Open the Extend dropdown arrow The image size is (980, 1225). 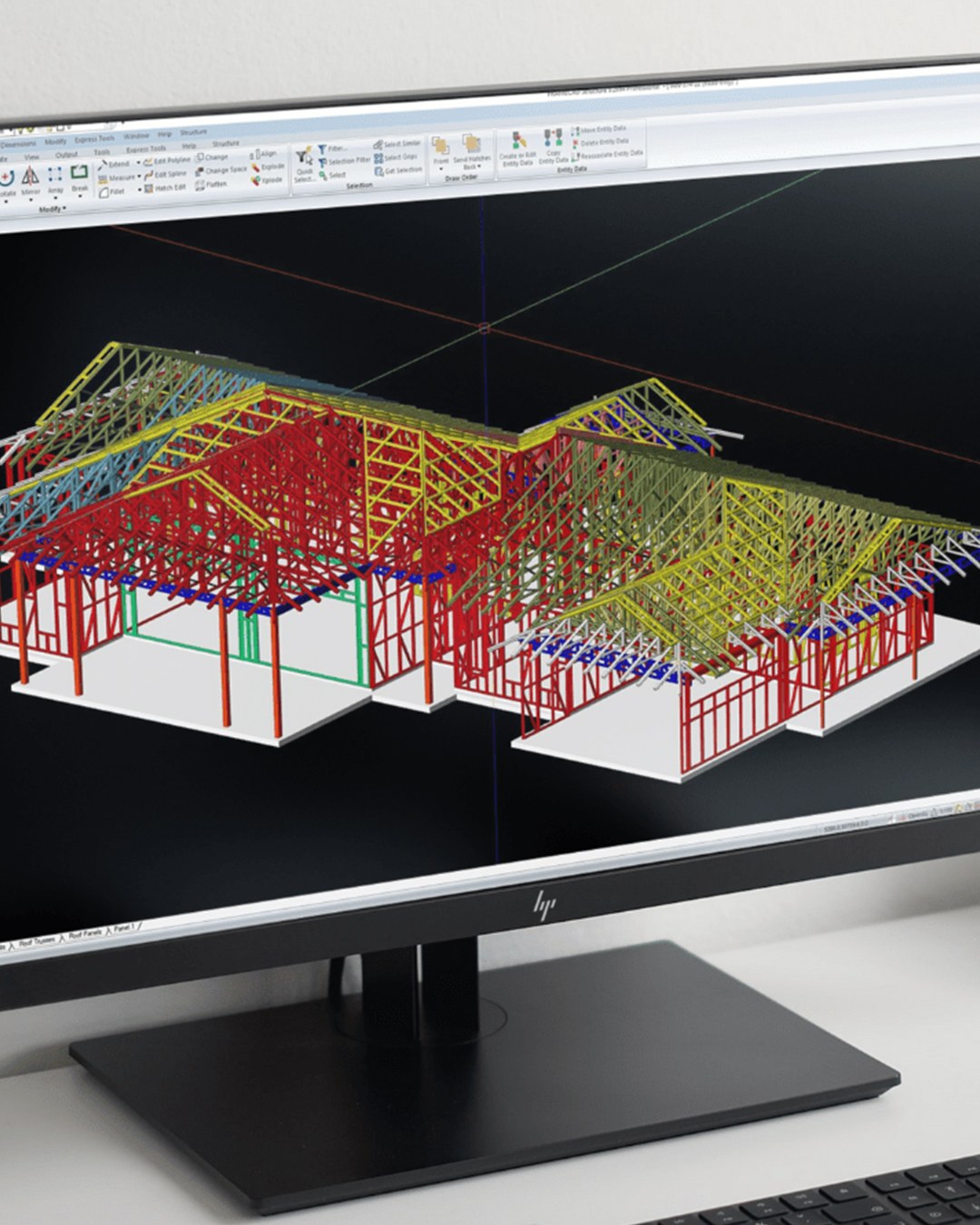click(139, 162)
